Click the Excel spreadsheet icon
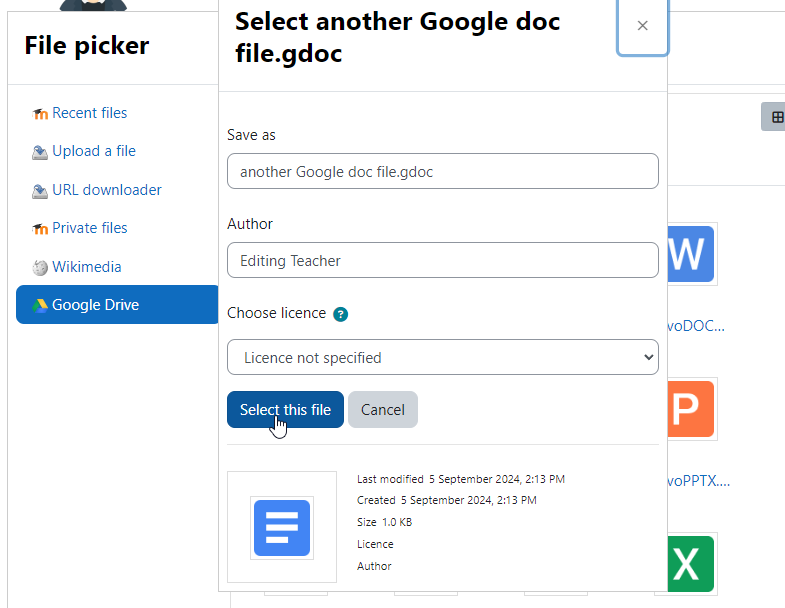Viewport: 785px width, 608px height. 691,564
